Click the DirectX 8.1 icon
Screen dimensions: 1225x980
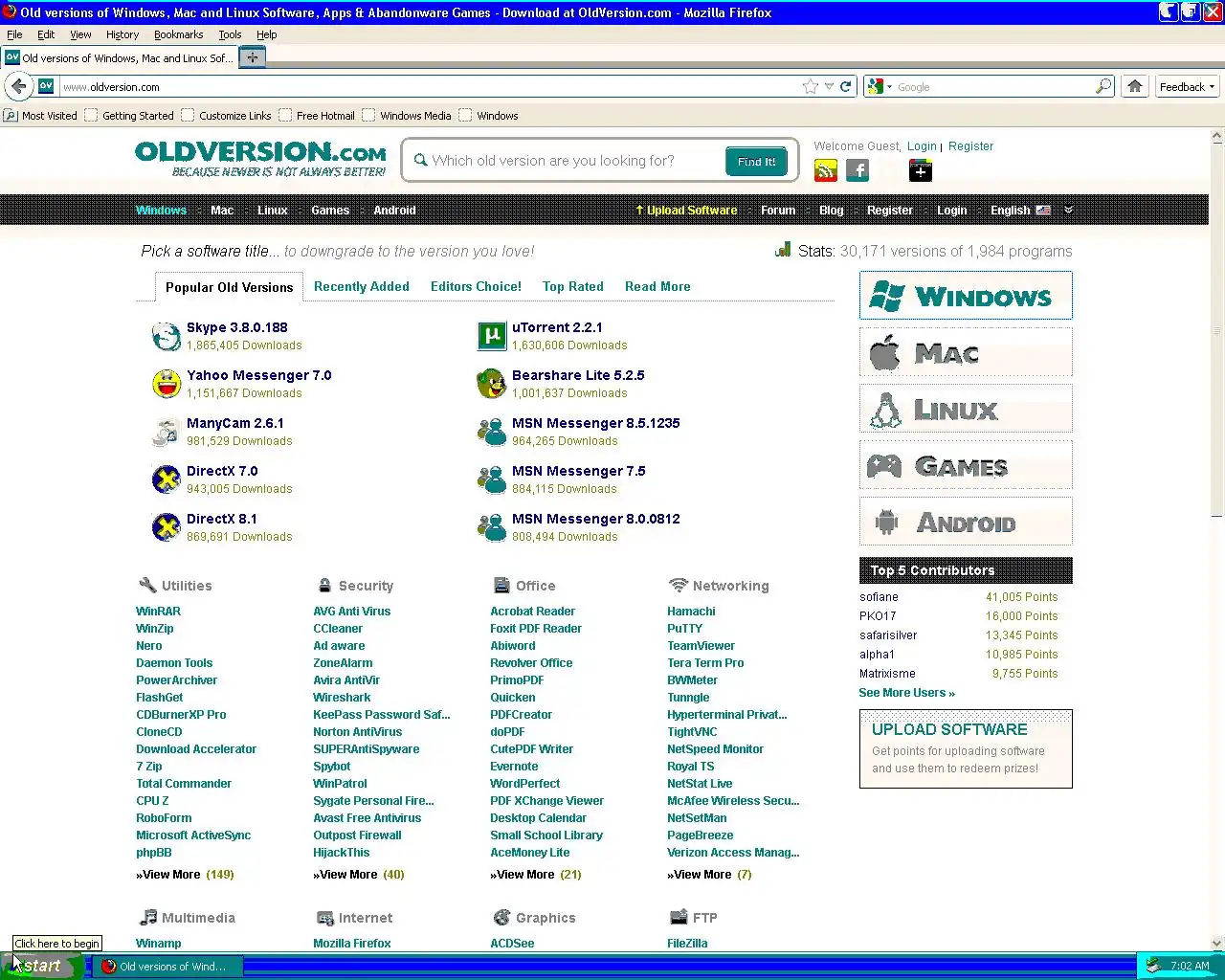[x=167, y=527]
